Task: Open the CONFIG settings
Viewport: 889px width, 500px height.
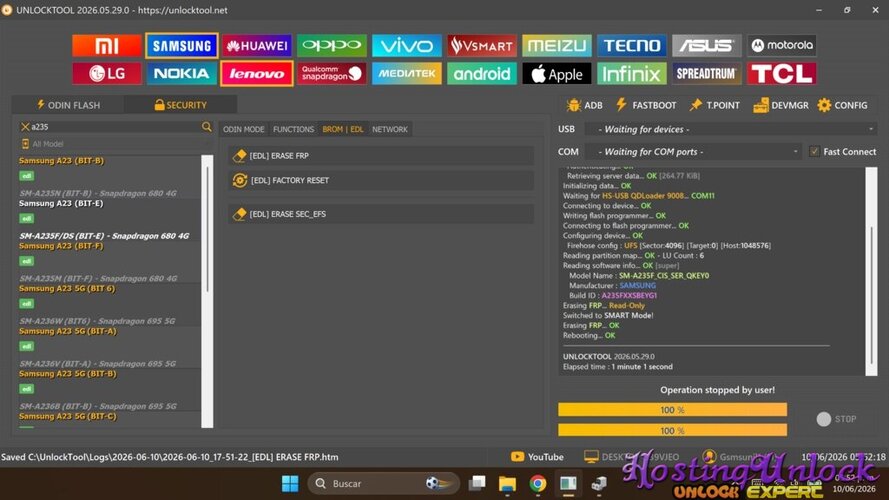Action: point(843,105)
